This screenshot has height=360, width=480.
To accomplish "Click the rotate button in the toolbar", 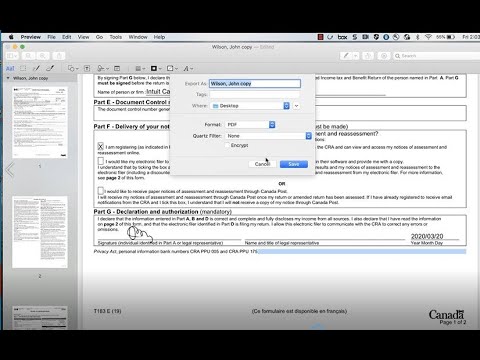I will (368, 56).
